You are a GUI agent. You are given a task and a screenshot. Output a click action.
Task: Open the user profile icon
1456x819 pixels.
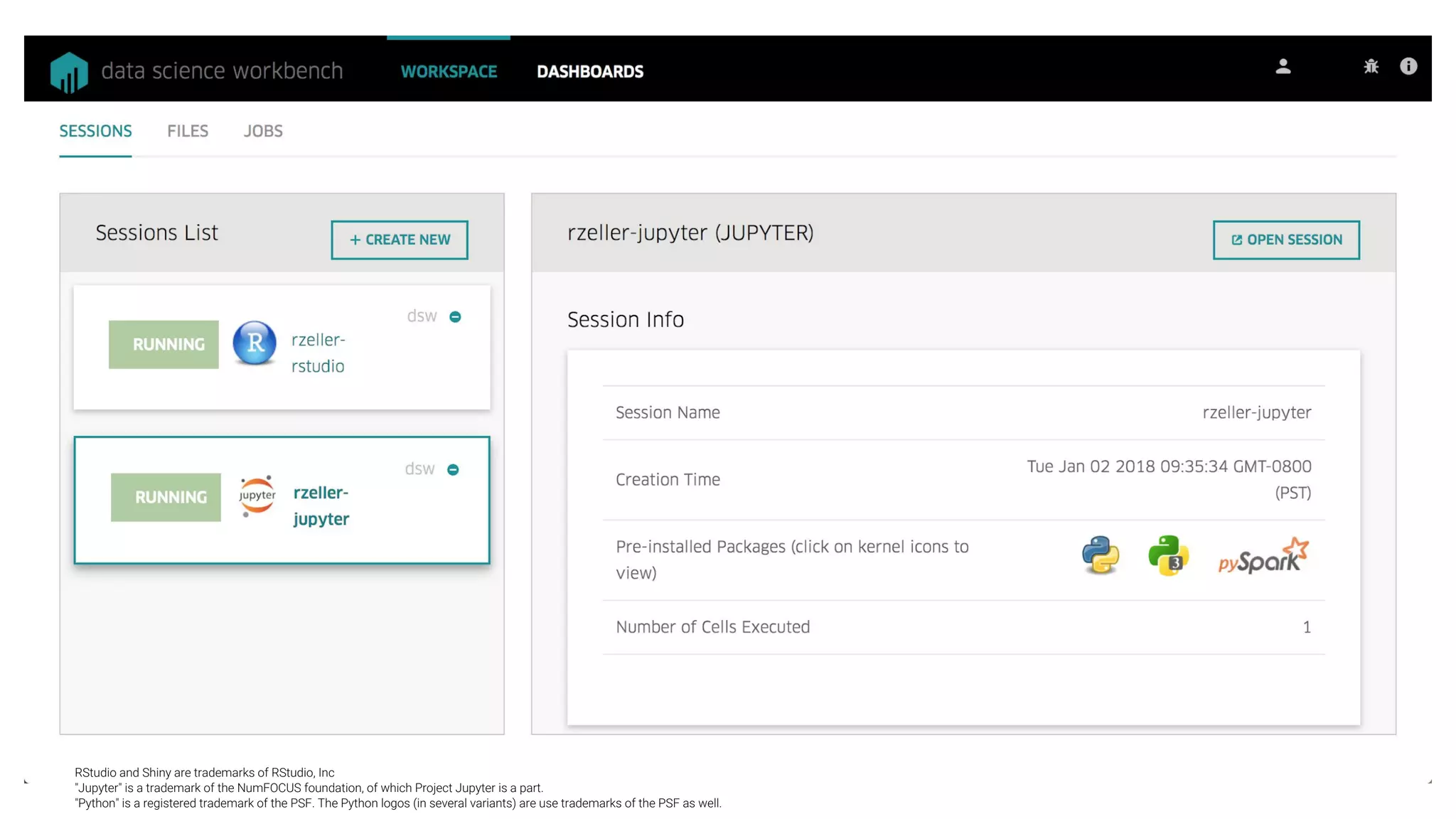pos(1283,67)
